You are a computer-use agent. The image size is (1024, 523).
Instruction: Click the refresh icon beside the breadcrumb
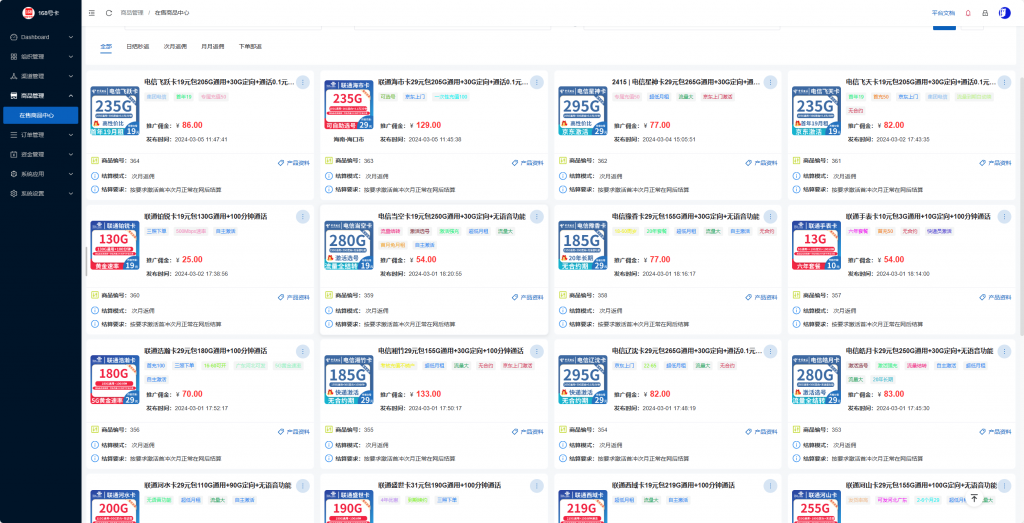pyautogui.click(x=107, y=13)
